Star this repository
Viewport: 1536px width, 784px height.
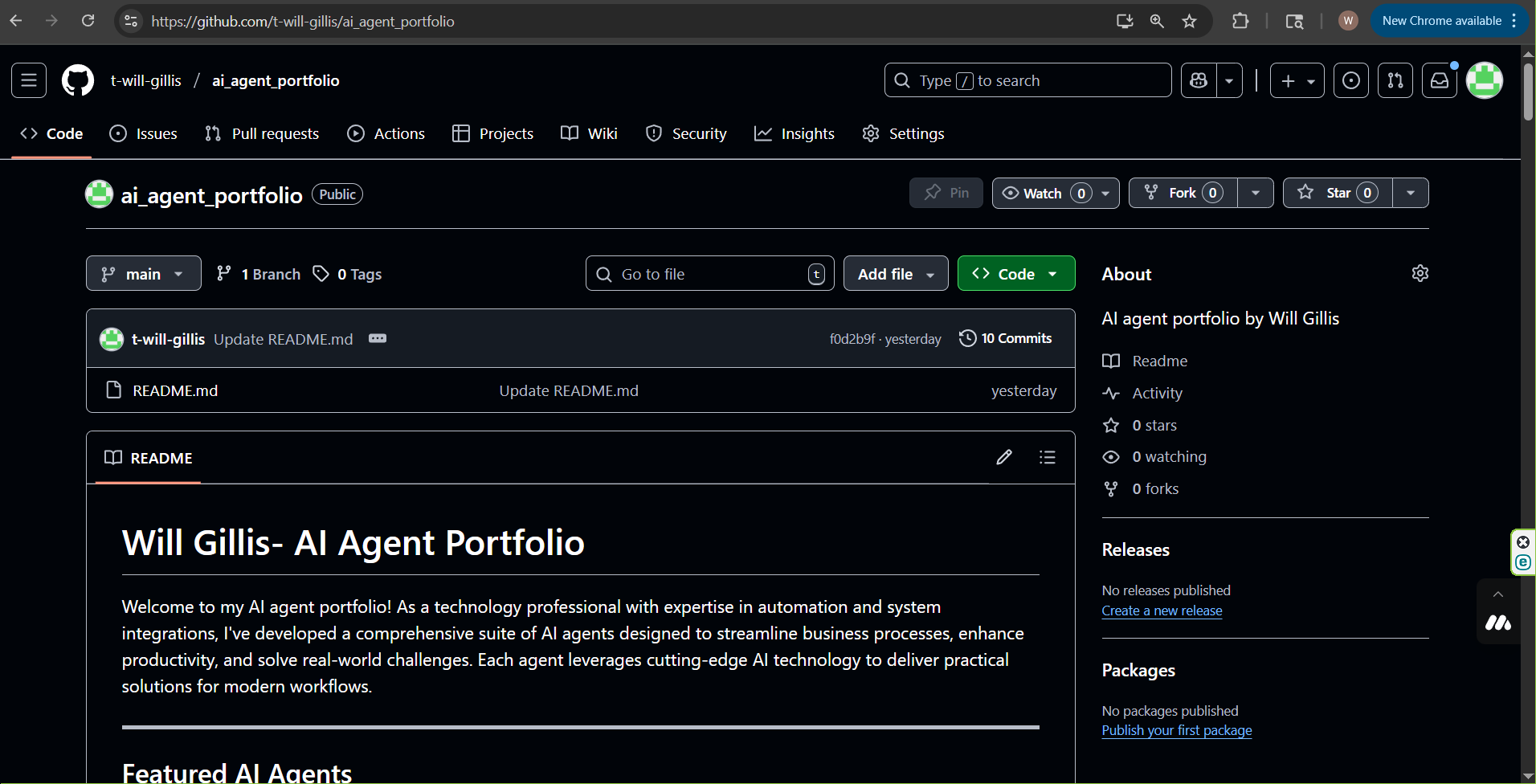1338,193
